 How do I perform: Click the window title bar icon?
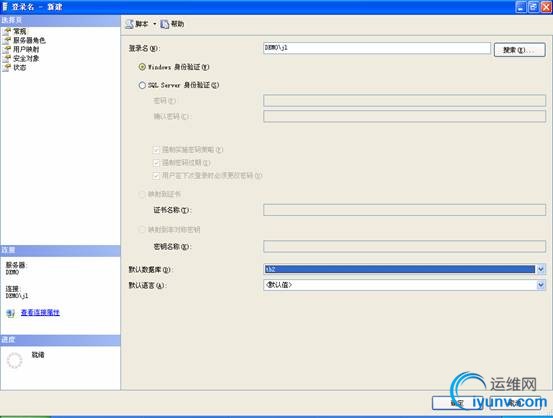(x=5, y=7)
